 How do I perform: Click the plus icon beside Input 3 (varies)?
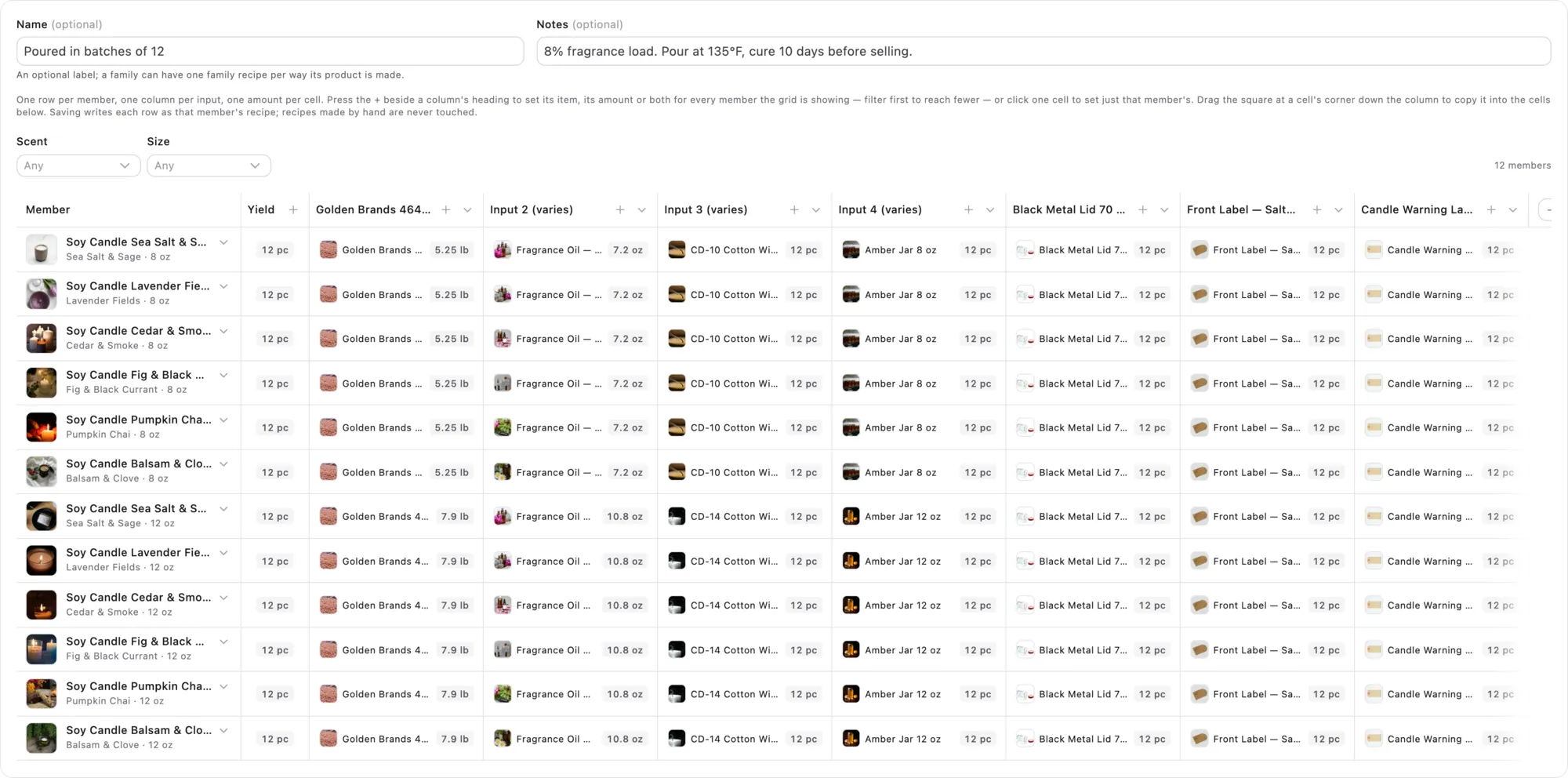[794, 209]
